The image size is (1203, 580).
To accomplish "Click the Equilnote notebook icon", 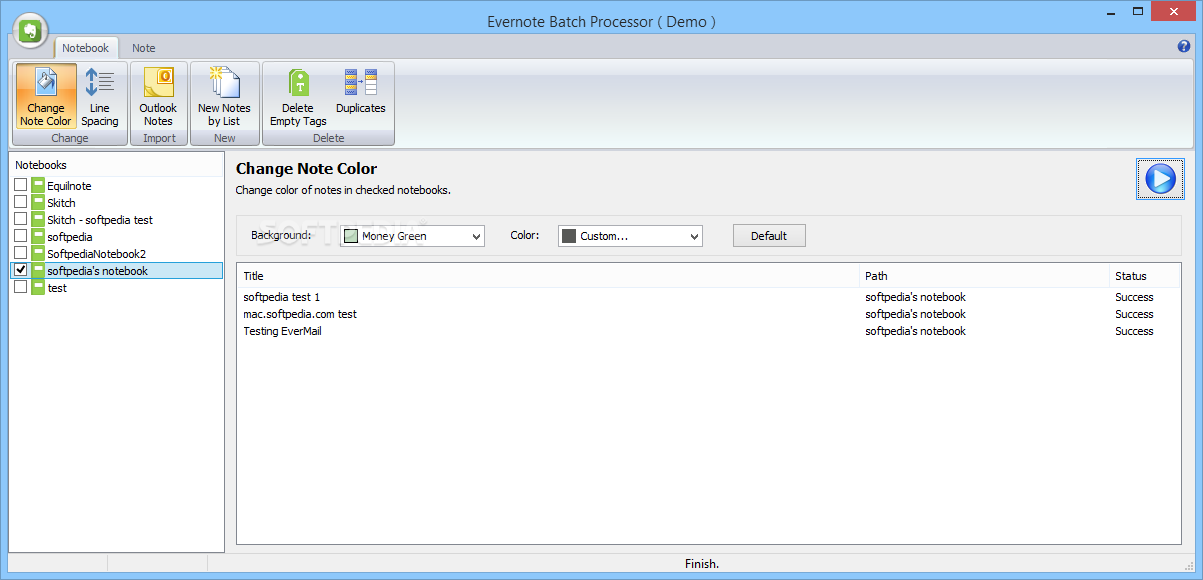I will [x=38, y=185].
